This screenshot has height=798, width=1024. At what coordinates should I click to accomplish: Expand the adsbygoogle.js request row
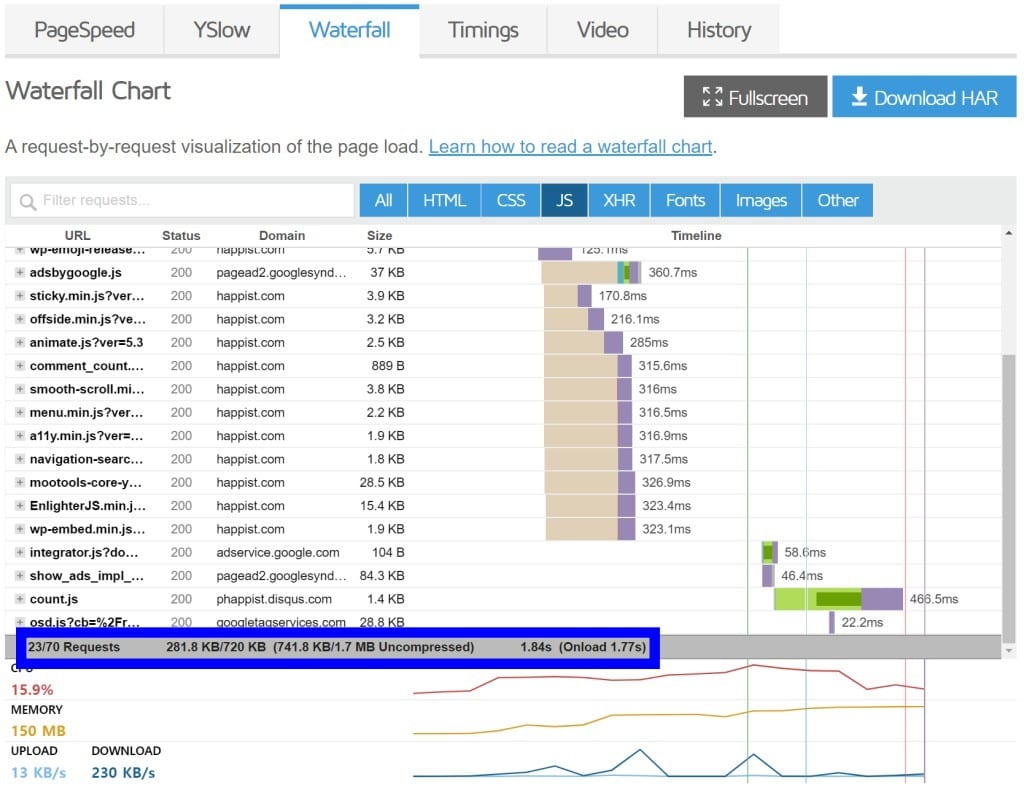[20, 272]
